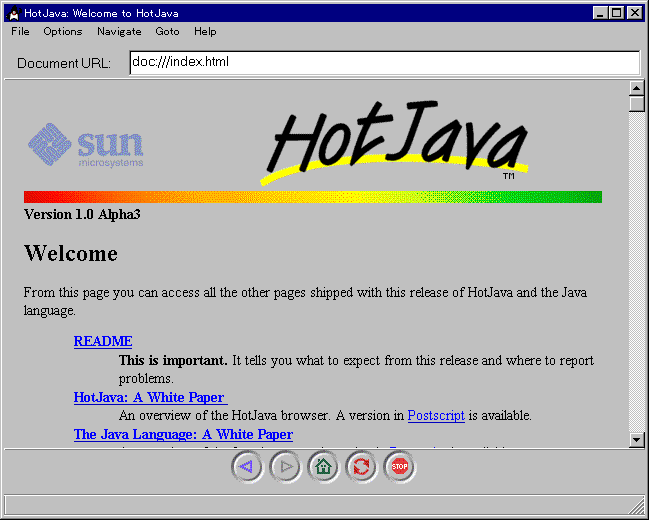The image size is (649, 520).
Task: Click the Document URL label
Action: tap(64, 63)
